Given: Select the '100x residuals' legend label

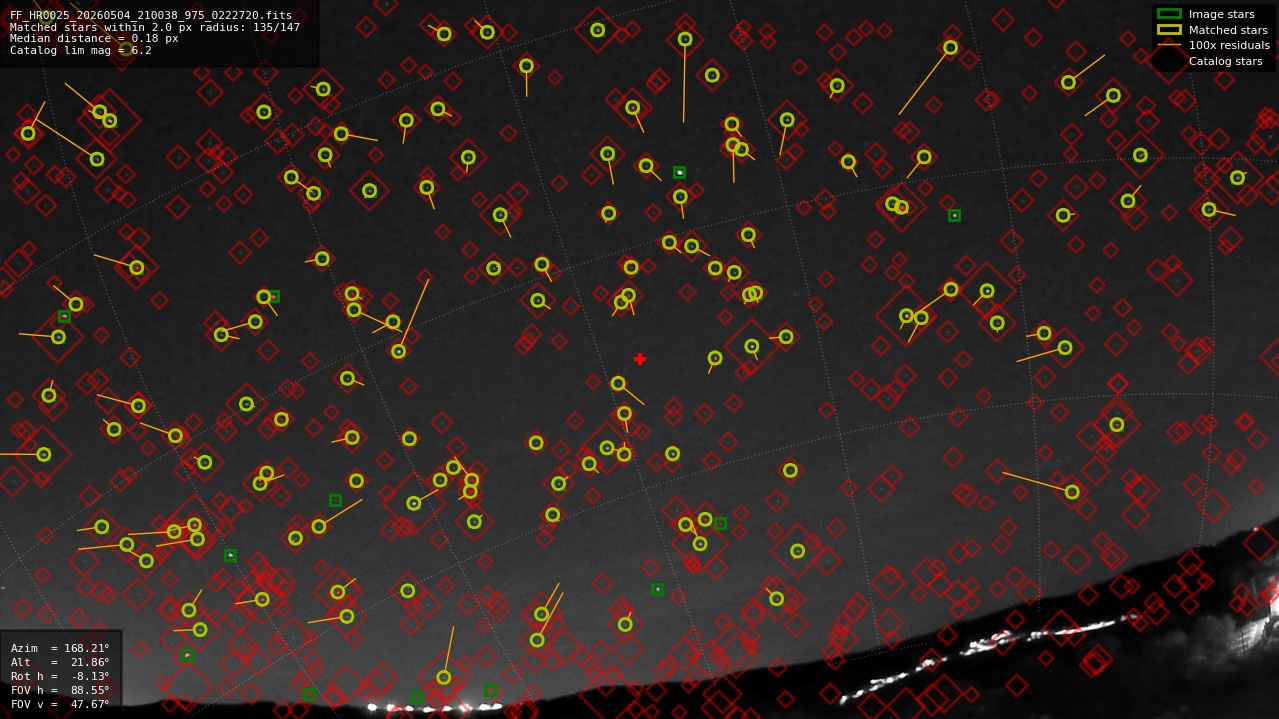Looking at the screenshot, I should (1229, 46).
